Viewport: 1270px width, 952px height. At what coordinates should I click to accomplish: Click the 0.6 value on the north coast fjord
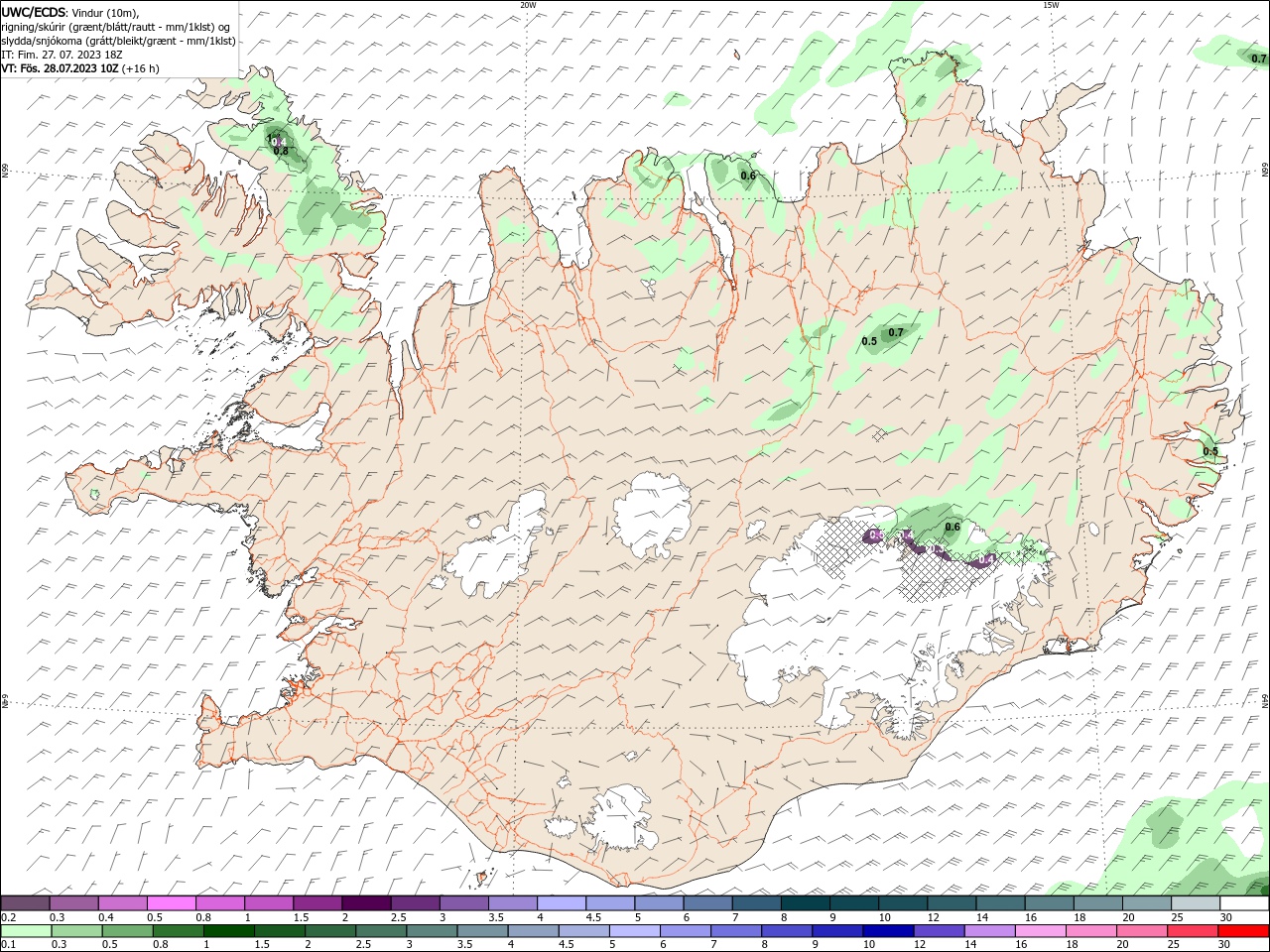(748, 176)
